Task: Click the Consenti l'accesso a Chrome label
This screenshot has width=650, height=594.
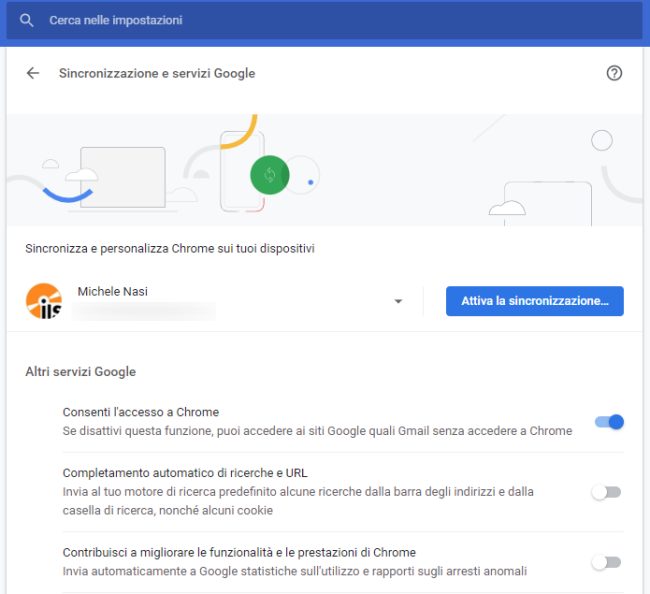Action: [x=141, y=412]
